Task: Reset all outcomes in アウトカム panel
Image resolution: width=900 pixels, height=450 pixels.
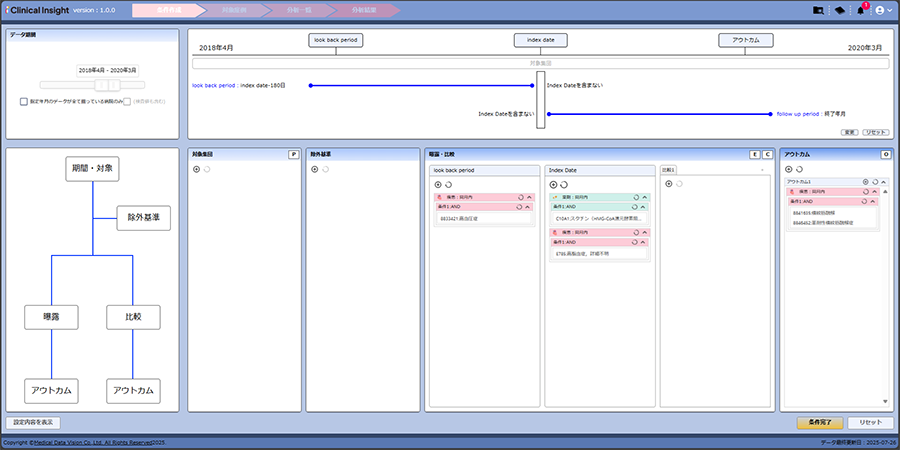Action: (x=800, y=169)
